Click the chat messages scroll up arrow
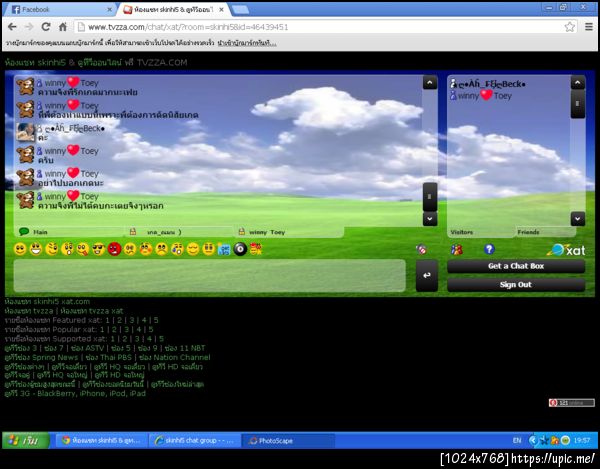 coord(430,82)
